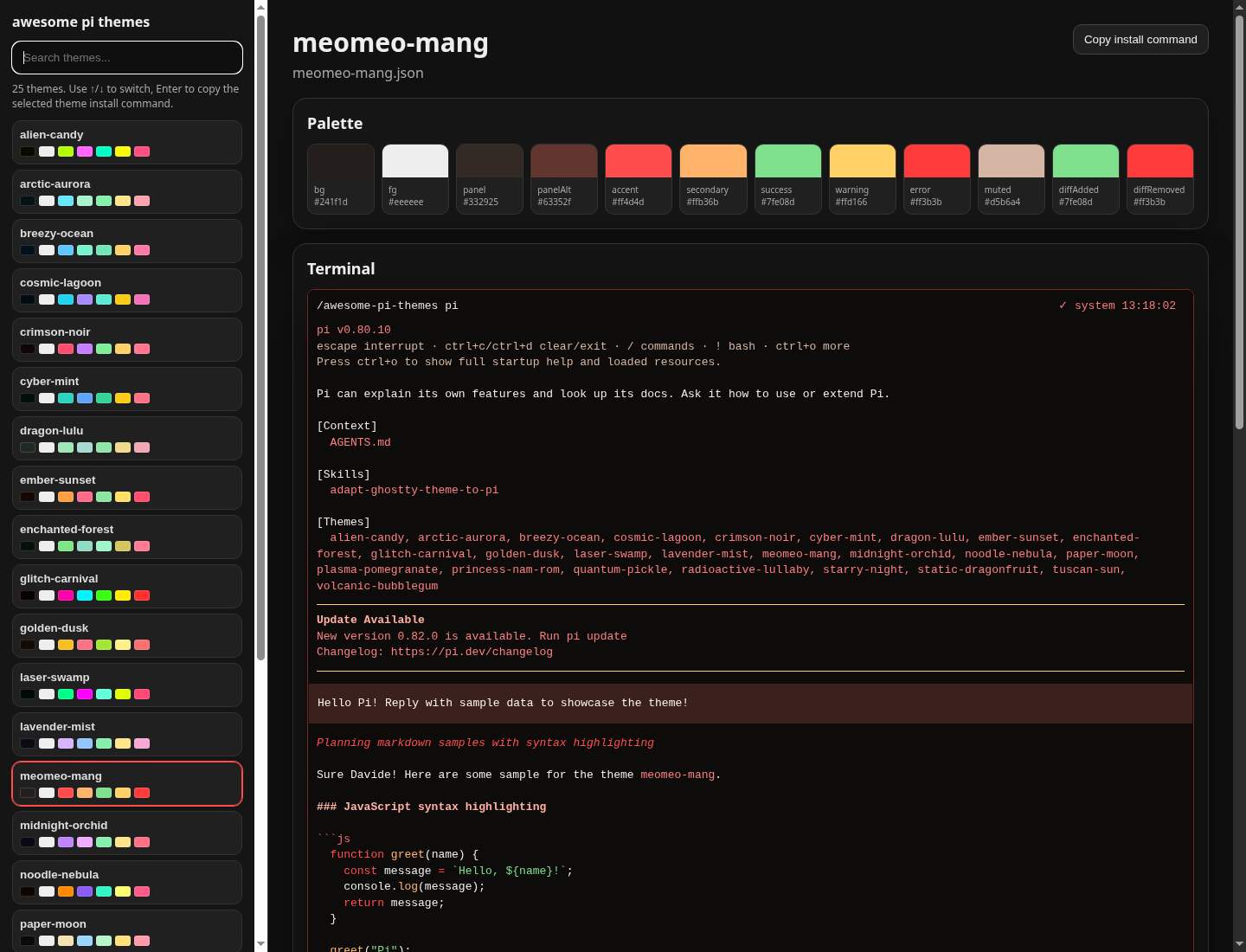This screenshot has height=952, width=1246.
Task: Select the highlighted meomeo-mang theme card
Action: (127, 783)
